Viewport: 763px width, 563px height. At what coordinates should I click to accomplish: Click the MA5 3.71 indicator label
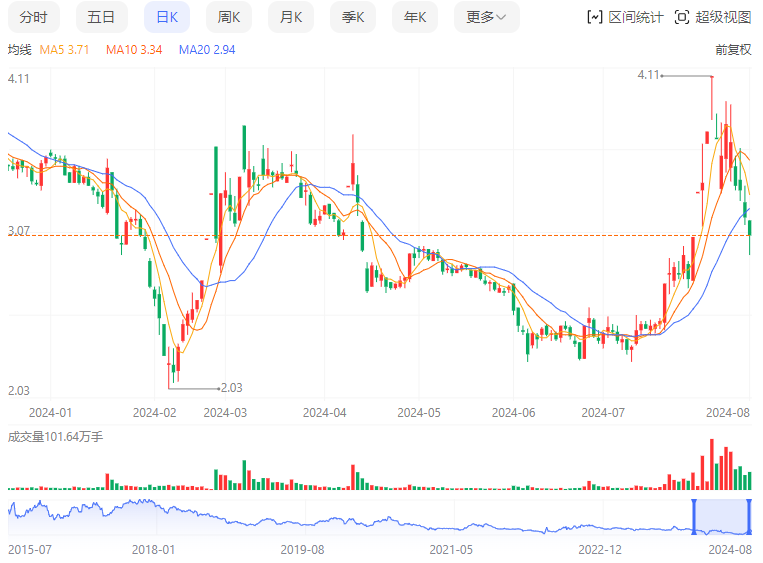[64, 50]
